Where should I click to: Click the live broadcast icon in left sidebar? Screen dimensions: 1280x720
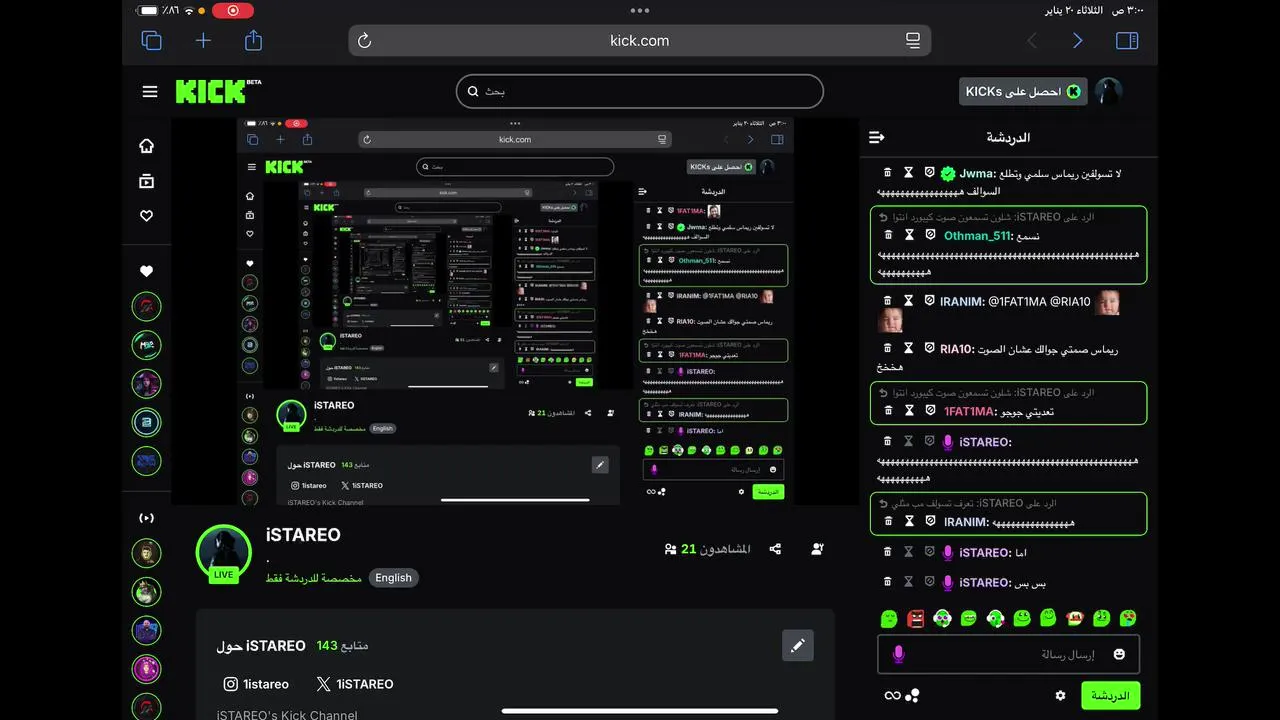click(x=147, y=518)
